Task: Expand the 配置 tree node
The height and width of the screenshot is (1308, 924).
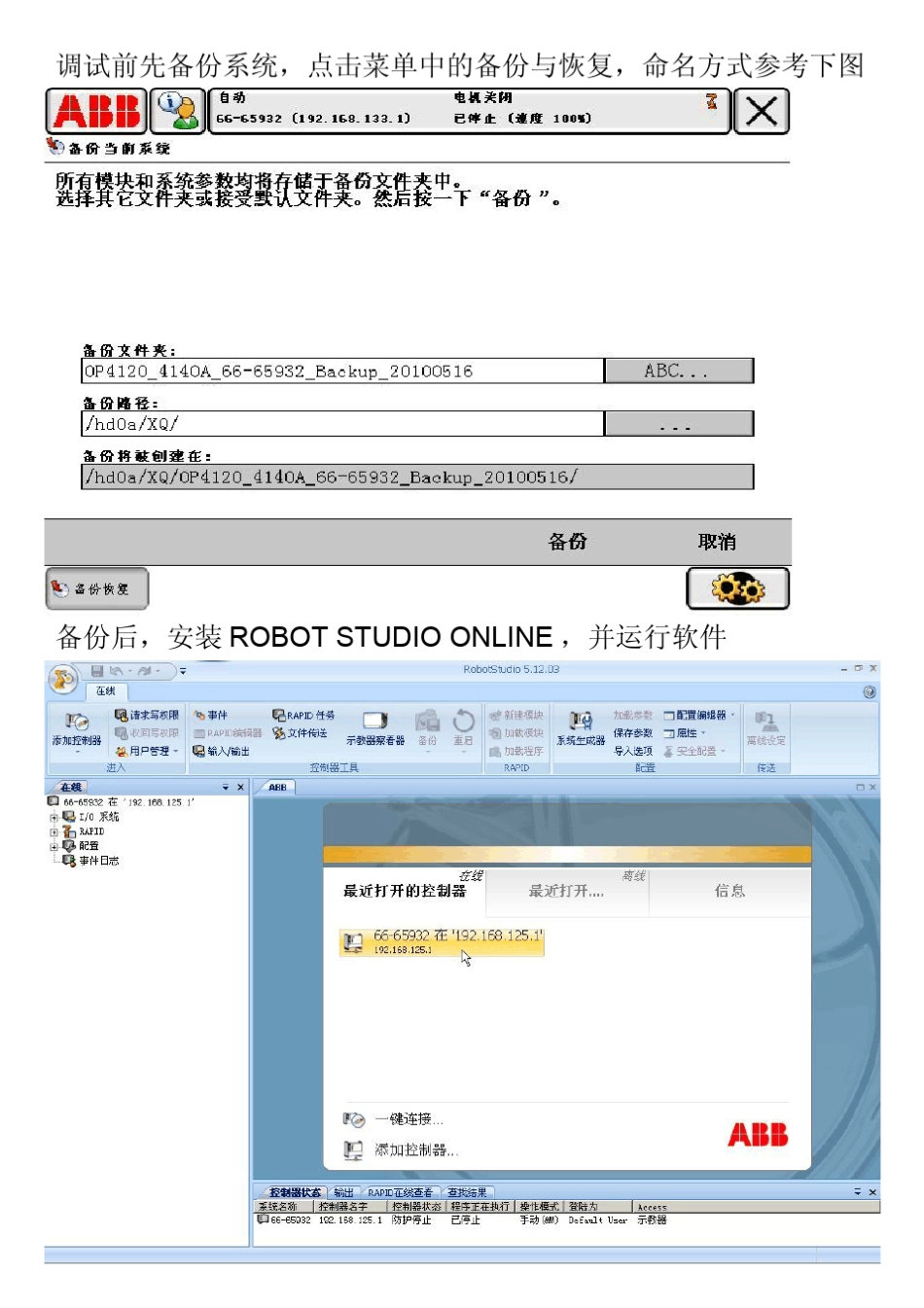Action: tap(54, 847)
